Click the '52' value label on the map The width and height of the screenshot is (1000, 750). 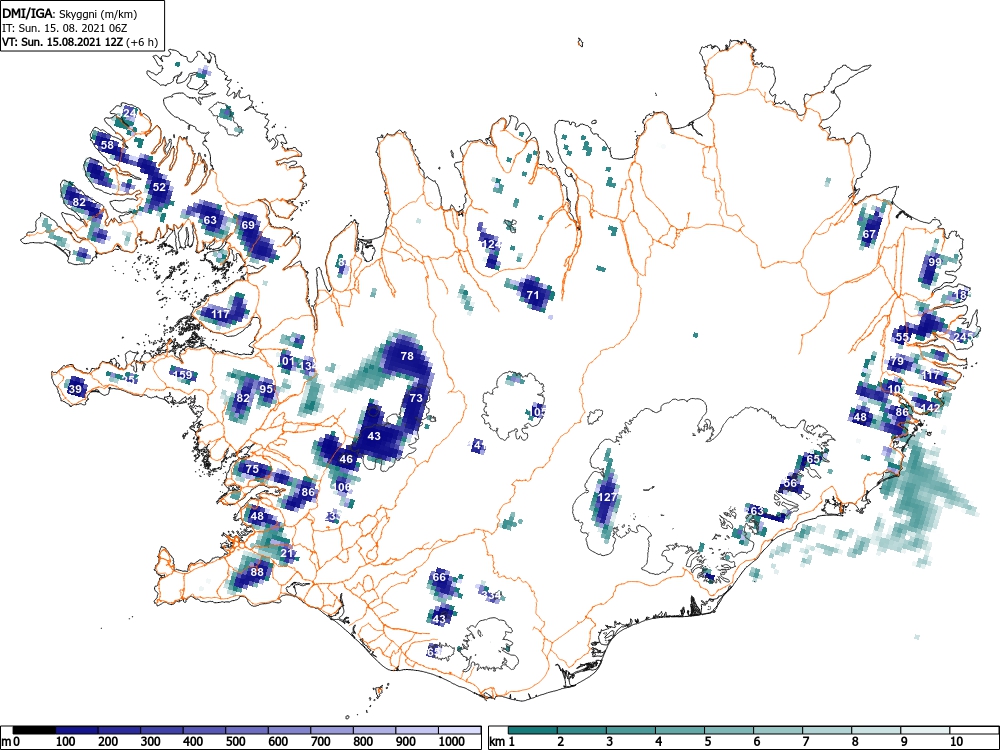pyautogui.click(x=159, y=187)
